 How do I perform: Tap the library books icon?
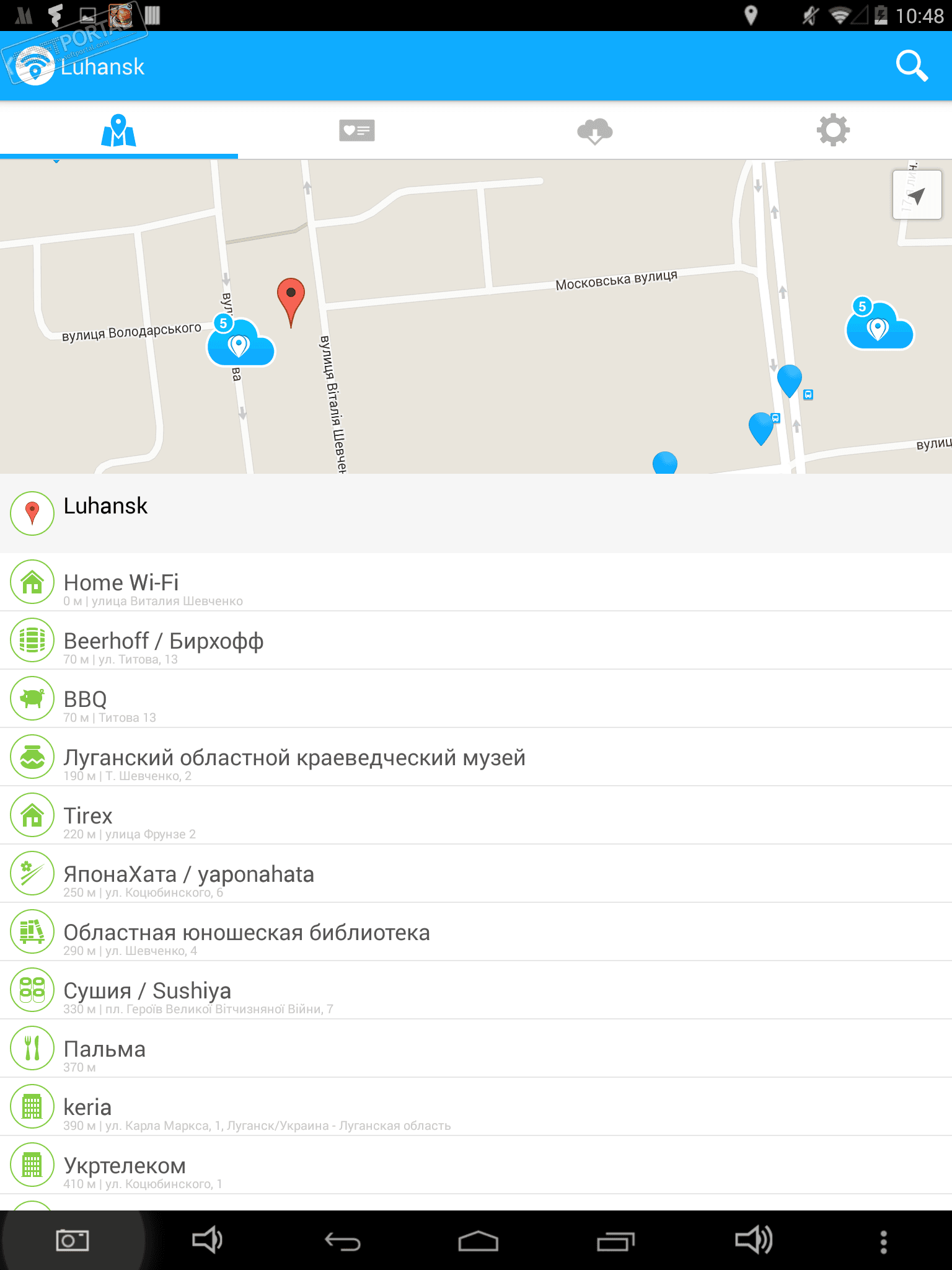pos(32,931)
